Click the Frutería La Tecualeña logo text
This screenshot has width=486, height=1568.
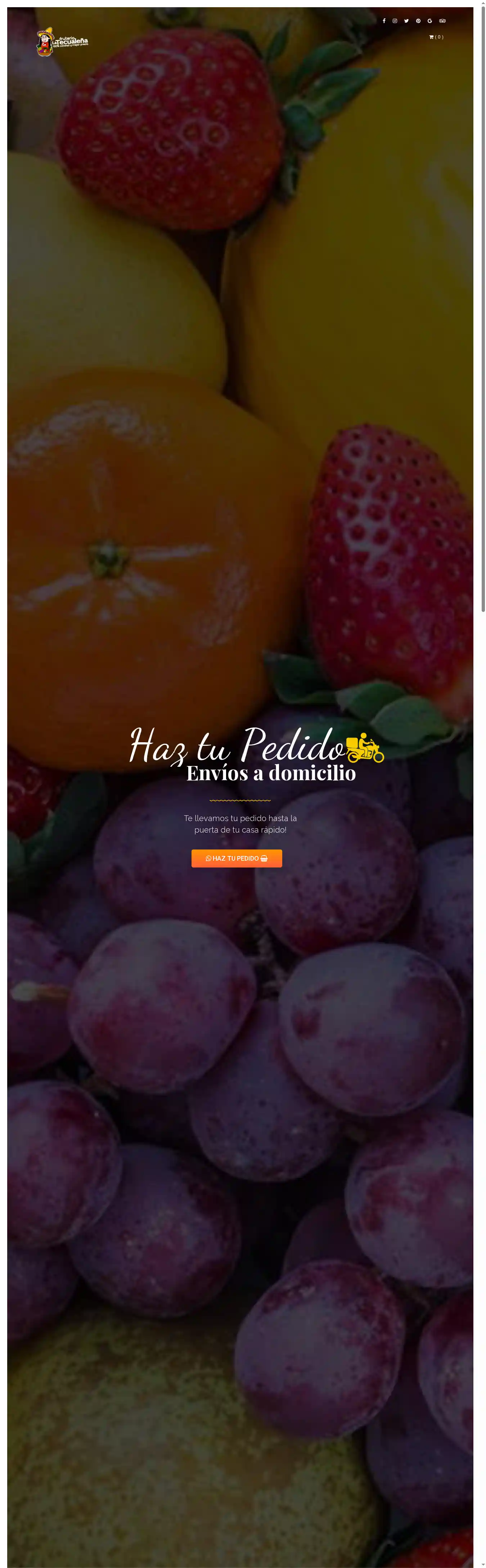pos(71,41)
